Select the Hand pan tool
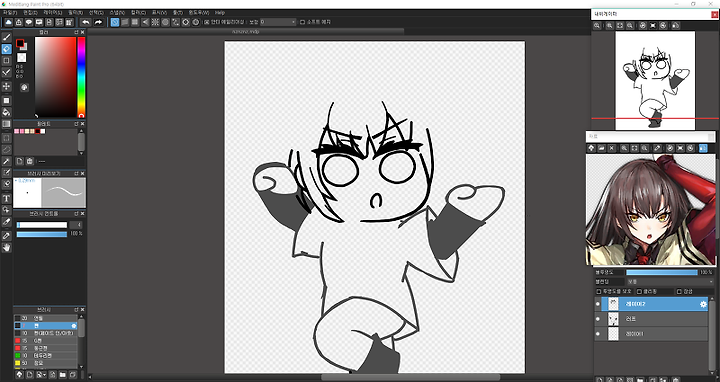 (x=6, y=248)
